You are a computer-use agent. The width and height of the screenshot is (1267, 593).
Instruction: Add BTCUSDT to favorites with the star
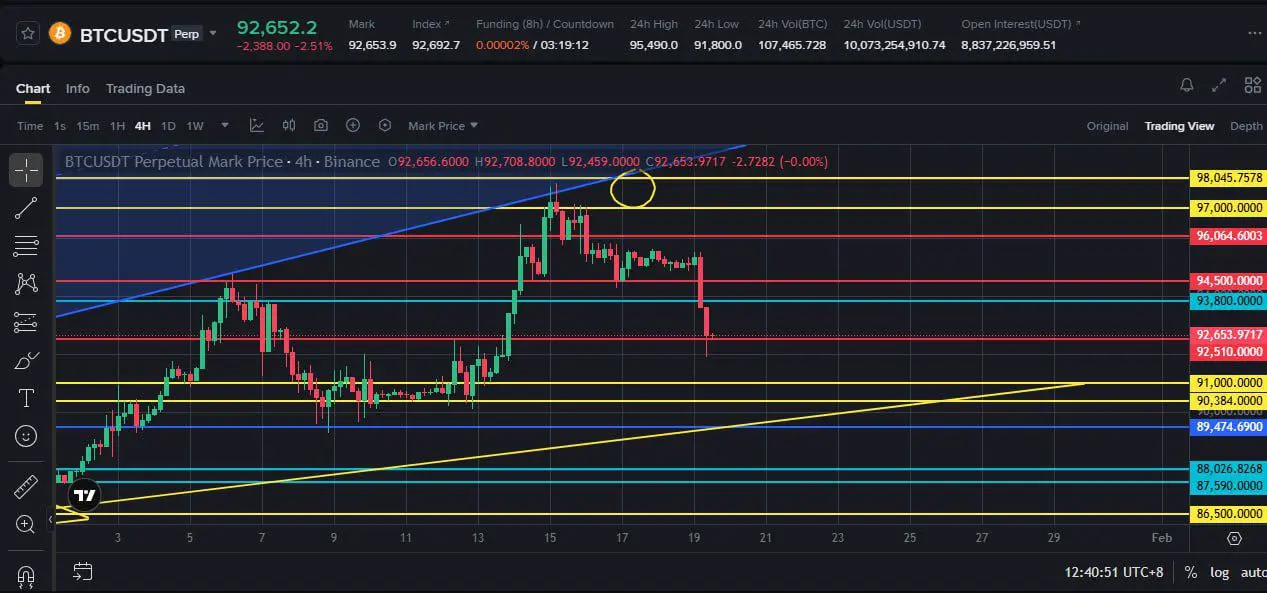click(x=28, y=34)
